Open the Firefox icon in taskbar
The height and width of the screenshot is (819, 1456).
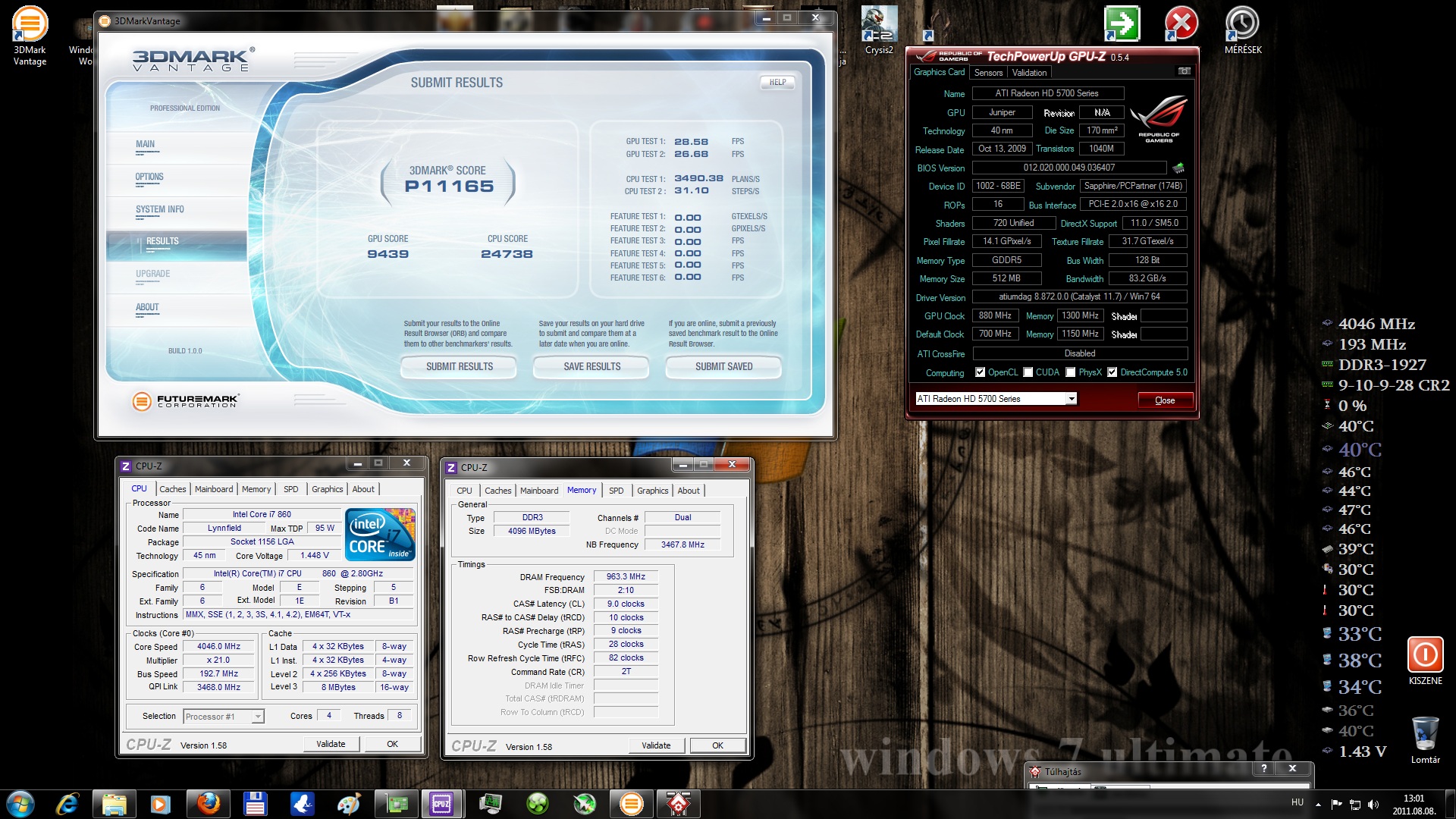[x=208, y=803]
